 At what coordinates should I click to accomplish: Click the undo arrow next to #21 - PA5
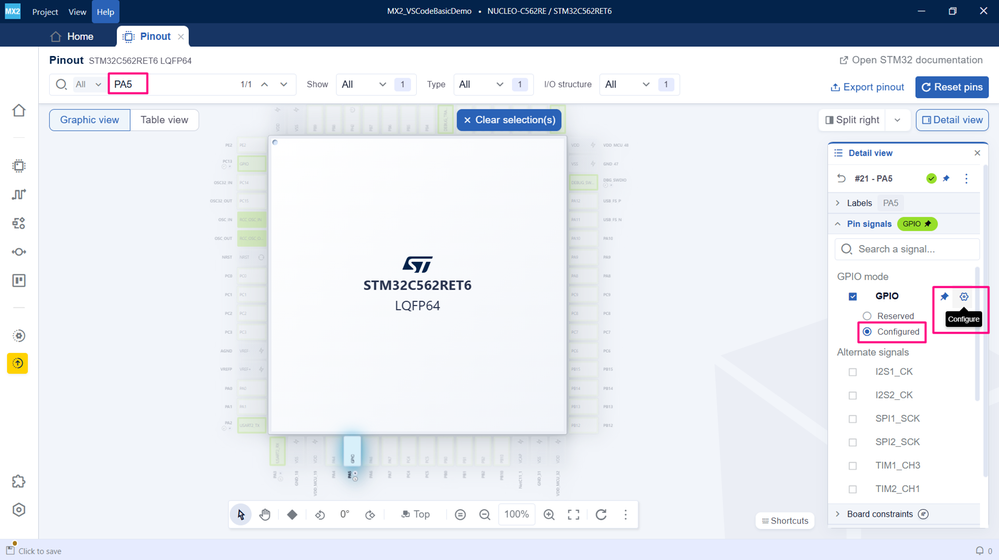pyautogui.click(x=842, y=178)
